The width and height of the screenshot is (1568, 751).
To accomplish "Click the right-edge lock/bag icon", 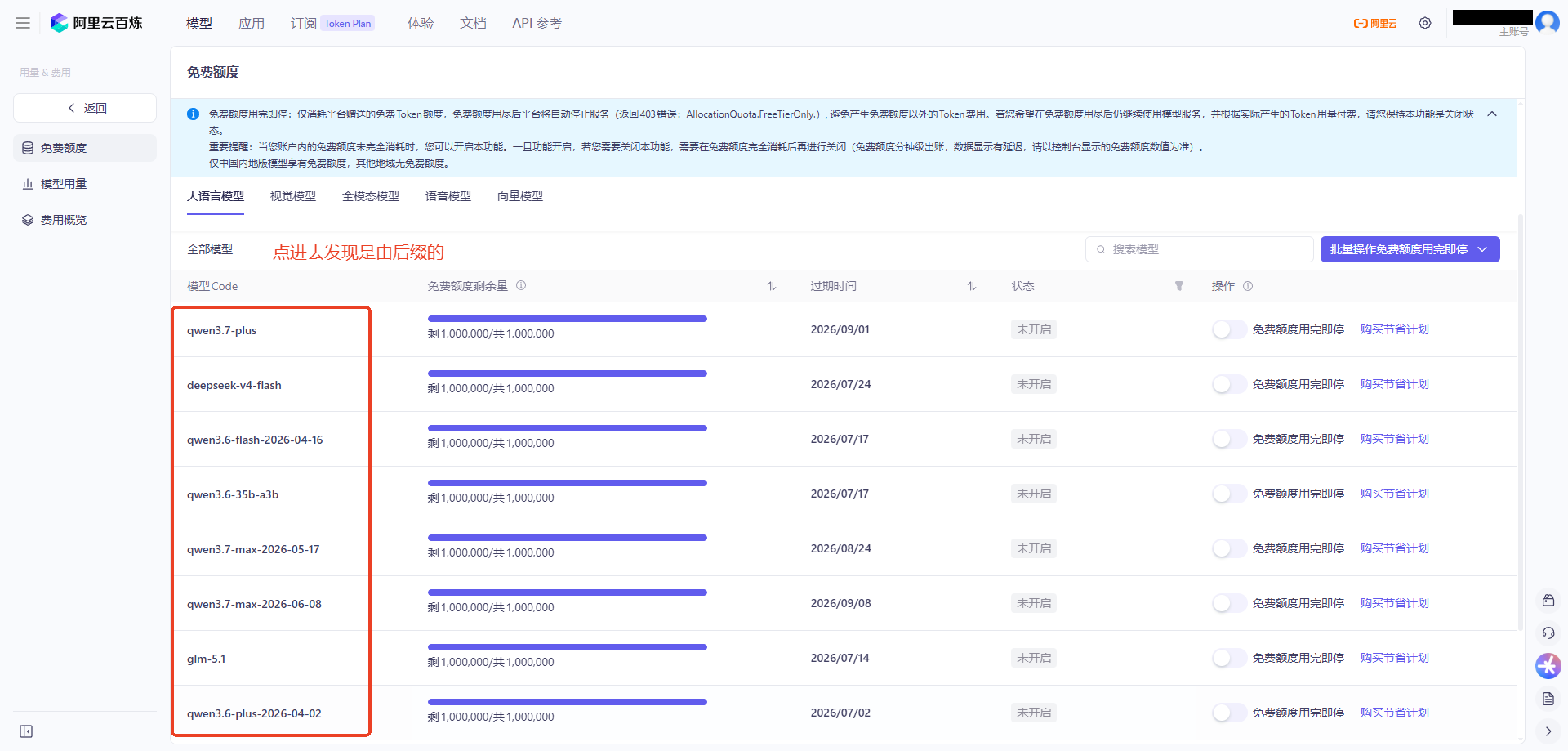I will (x=1548, y=601).
